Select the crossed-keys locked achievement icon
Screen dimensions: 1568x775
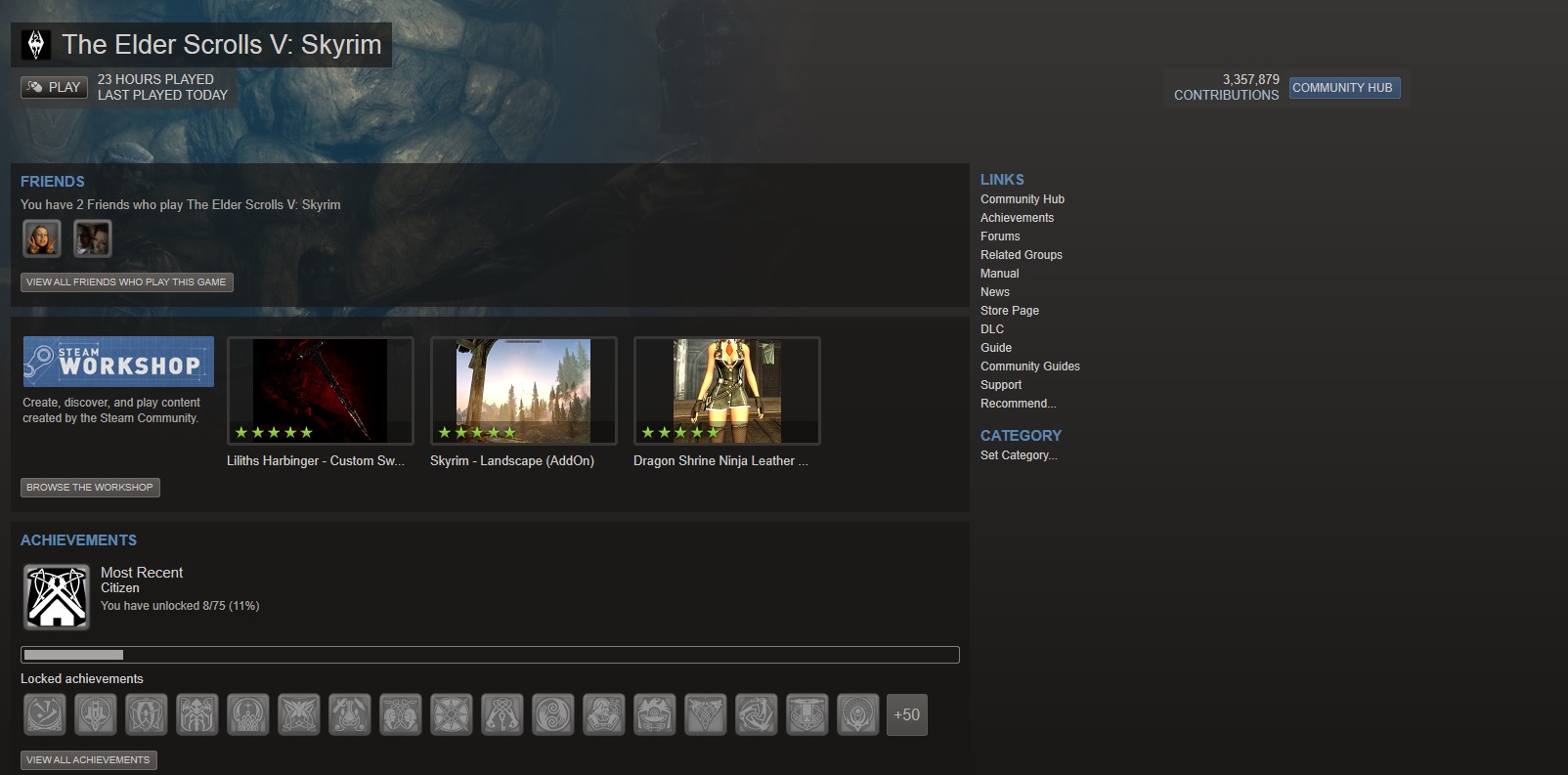pyautogui.click(x=502, y=714)
